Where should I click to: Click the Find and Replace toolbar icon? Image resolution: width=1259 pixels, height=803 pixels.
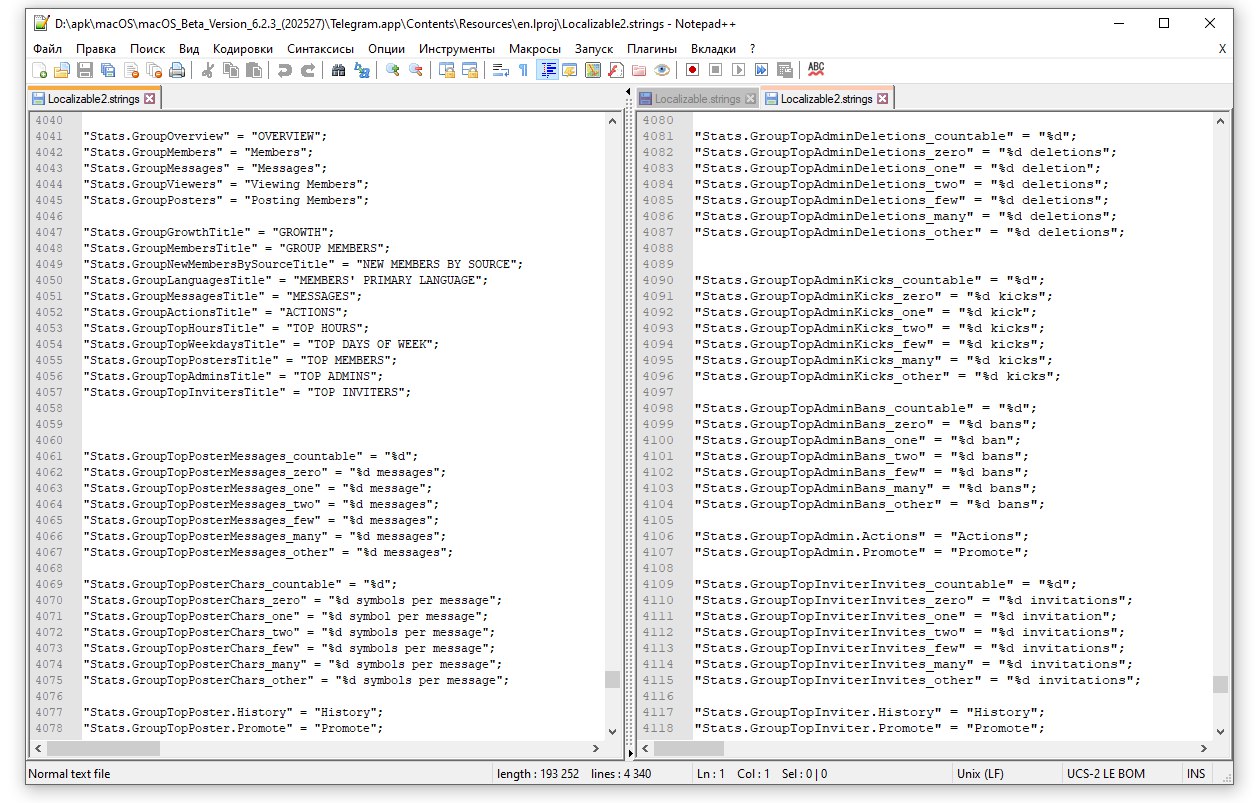pos(362,70)
